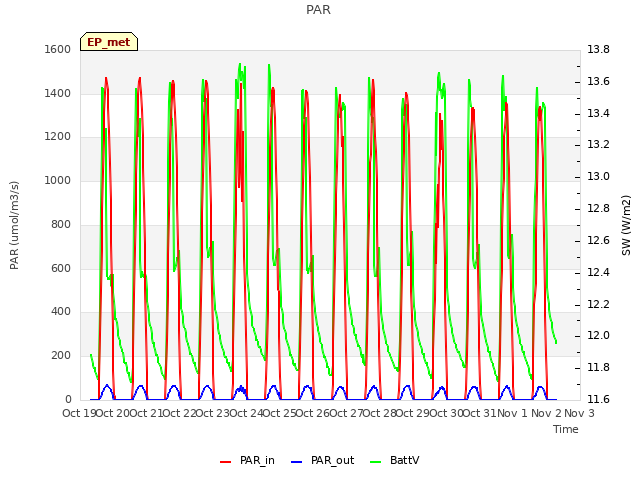
Task: Click the Oct 27 x-axis tick label
Action: click(347, 413)
